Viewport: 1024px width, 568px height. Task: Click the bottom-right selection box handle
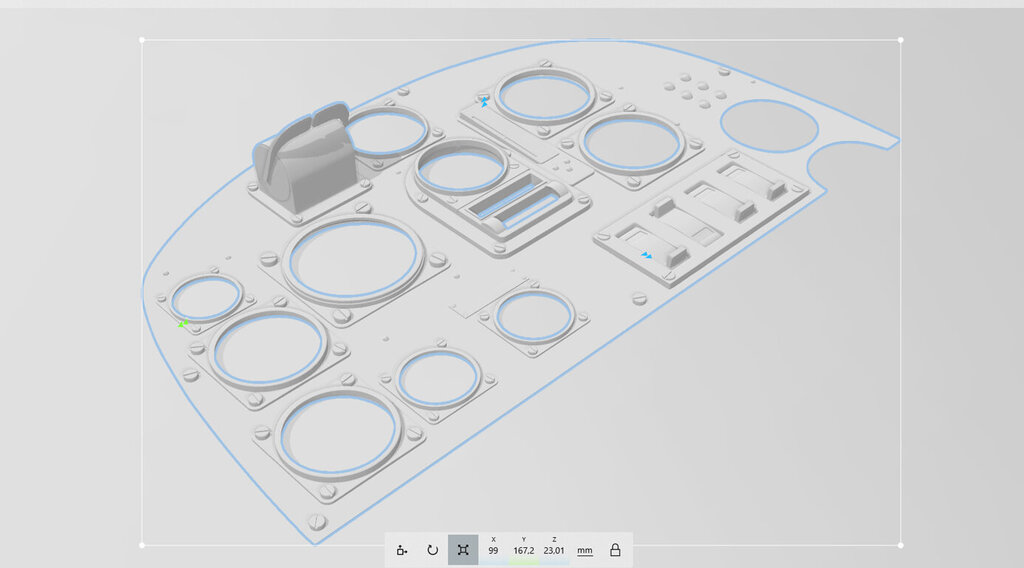coord(900,545)
